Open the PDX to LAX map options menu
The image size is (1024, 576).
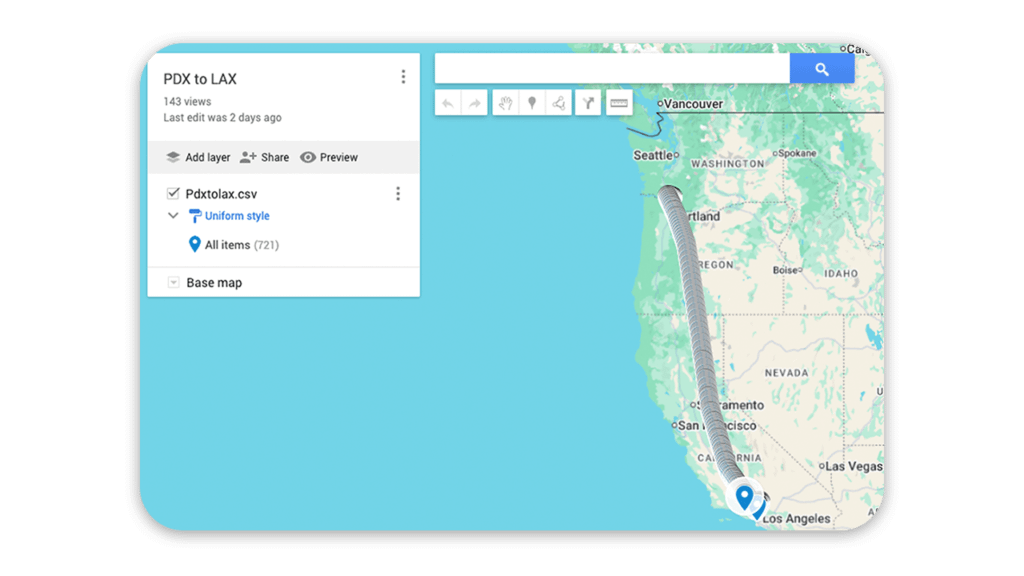coord(403,77)
